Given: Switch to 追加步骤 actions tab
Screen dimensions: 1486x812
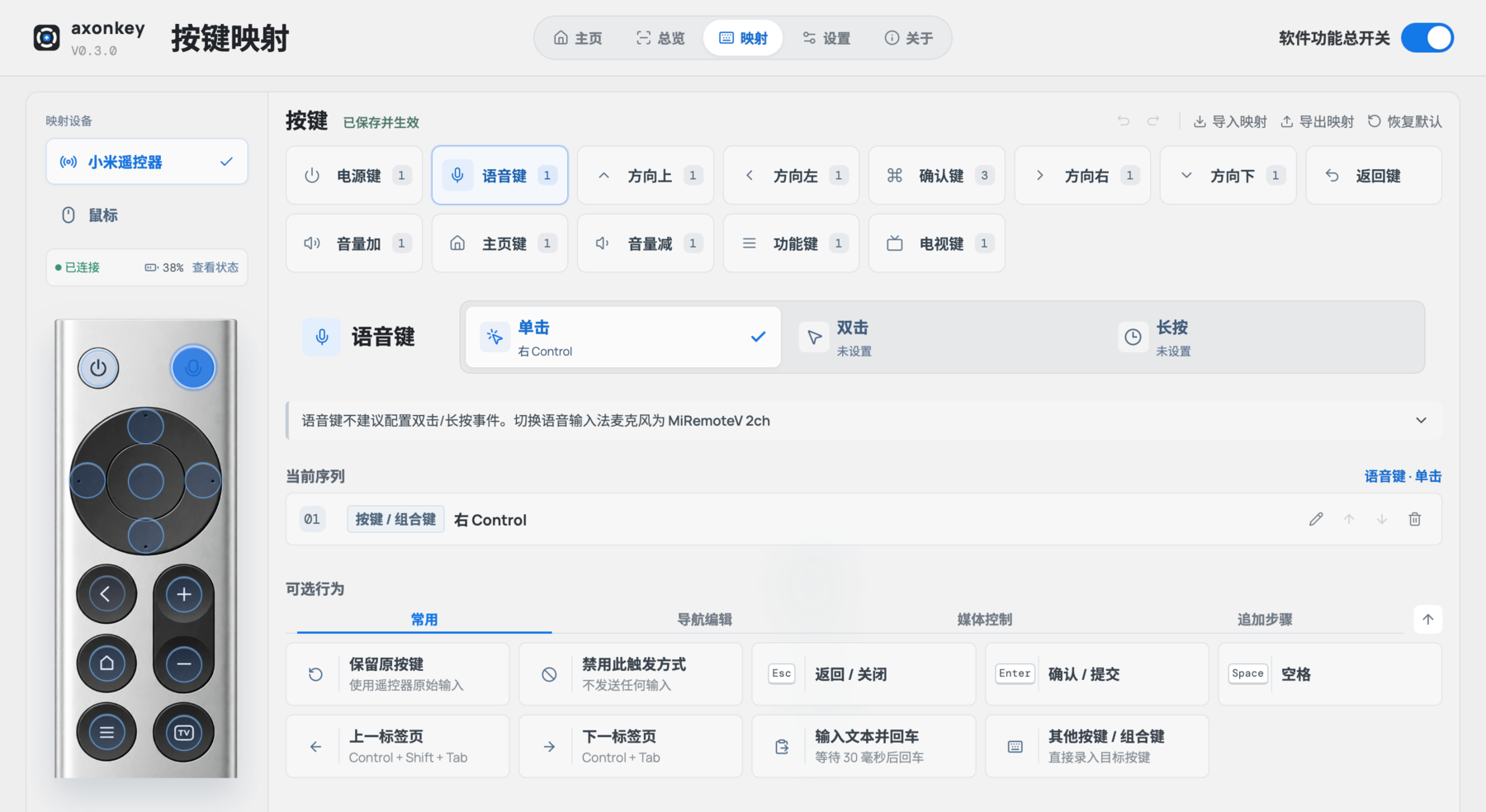Looking at the screenshot, I should [1265, 619].
